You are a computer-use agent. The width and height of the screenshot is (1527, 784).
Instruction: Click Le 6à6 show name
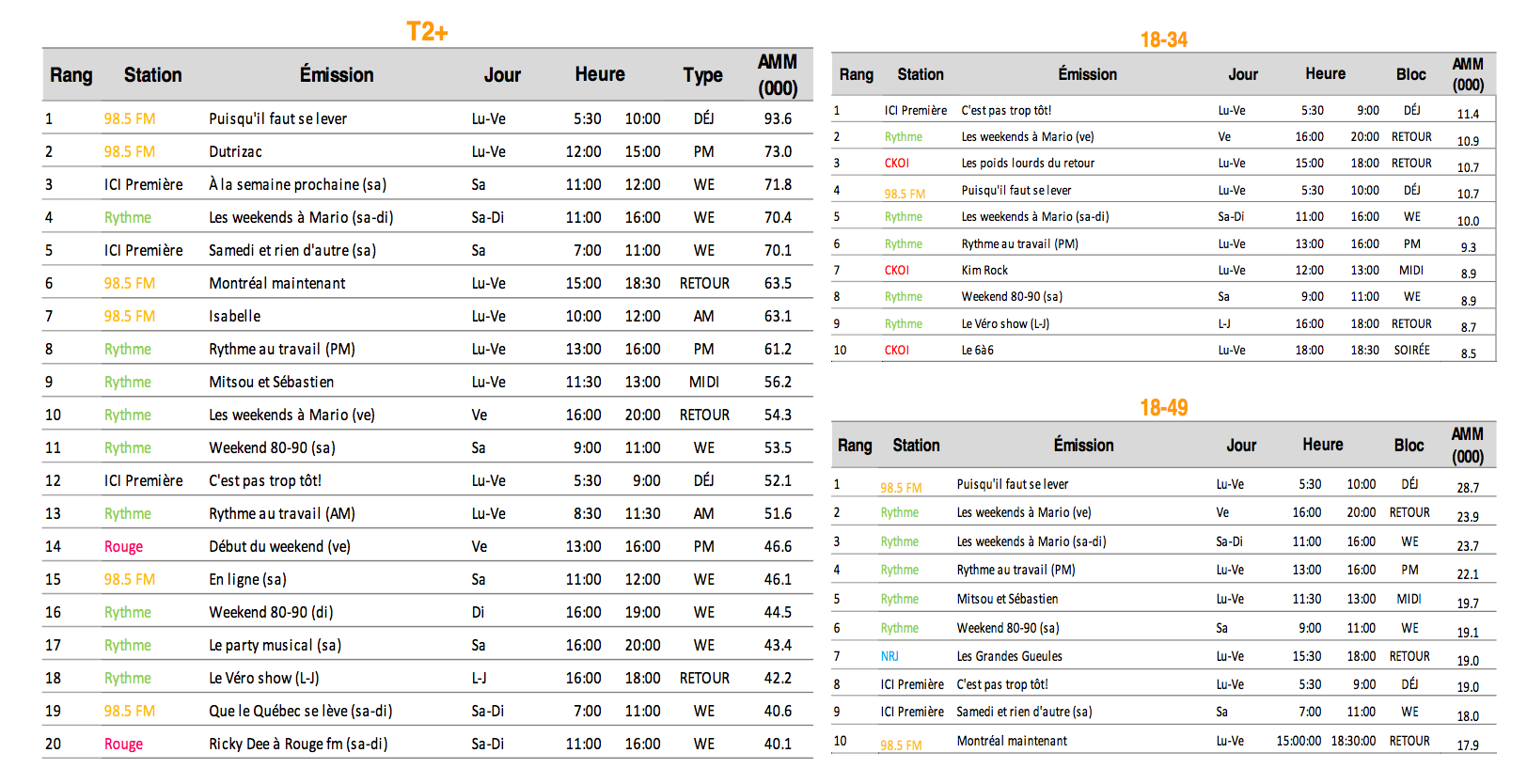pyautogui.click(x=977, y=351)
